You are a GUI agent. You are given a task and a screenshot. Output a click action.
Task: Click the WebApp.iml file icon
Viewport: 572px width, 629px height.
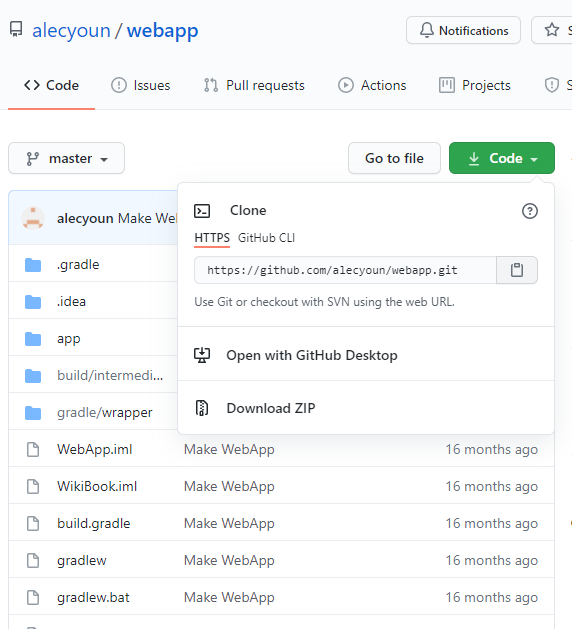coord(33,450)
